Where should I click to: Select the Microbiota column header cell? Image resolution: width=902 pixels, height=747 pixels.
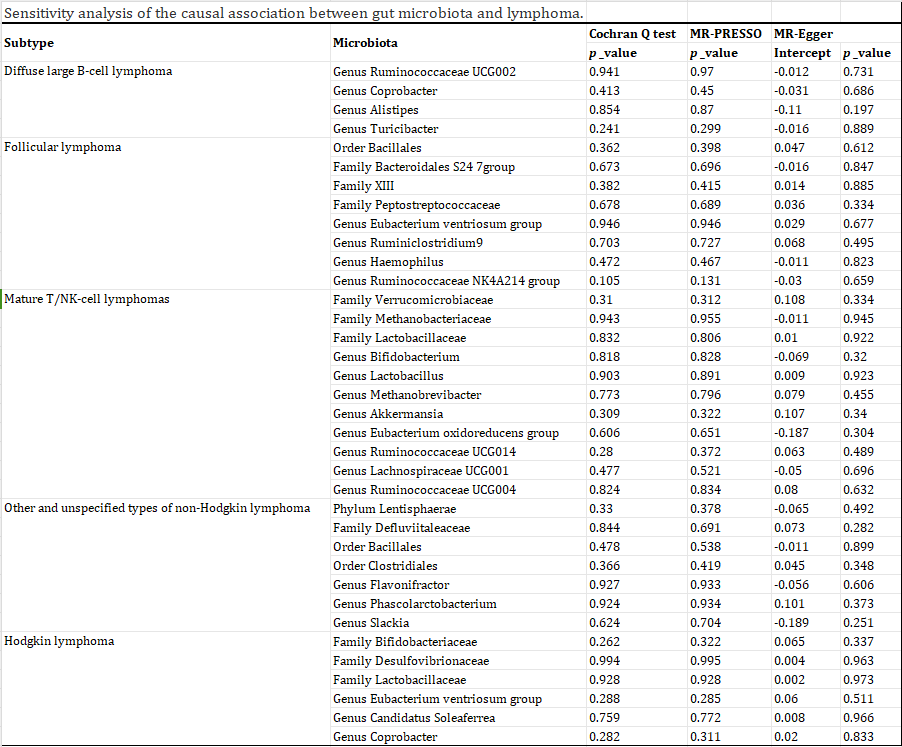click(365, 43)
